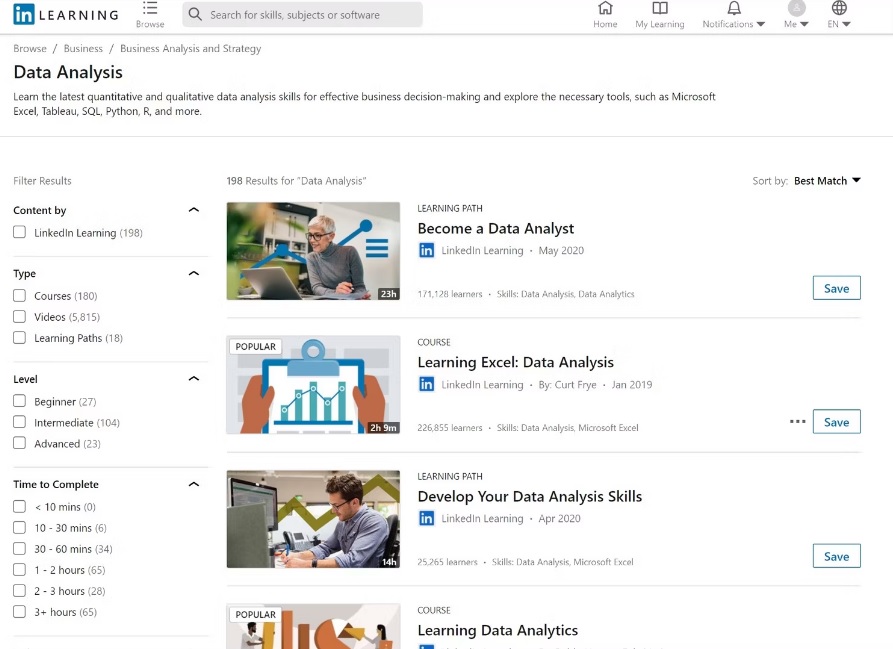Click the Me profile avatar

pos(796,8)
